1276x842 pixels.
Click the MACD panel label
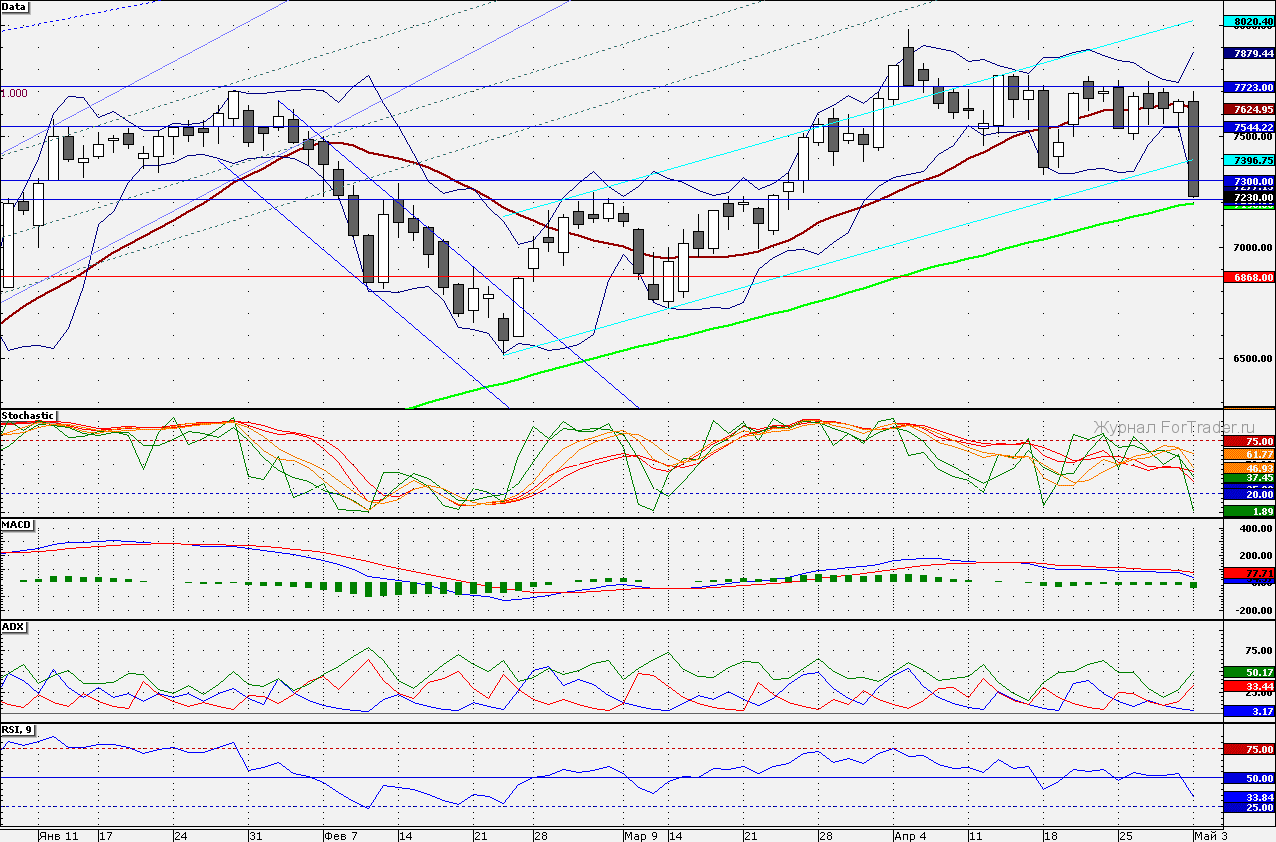(16, 524)
